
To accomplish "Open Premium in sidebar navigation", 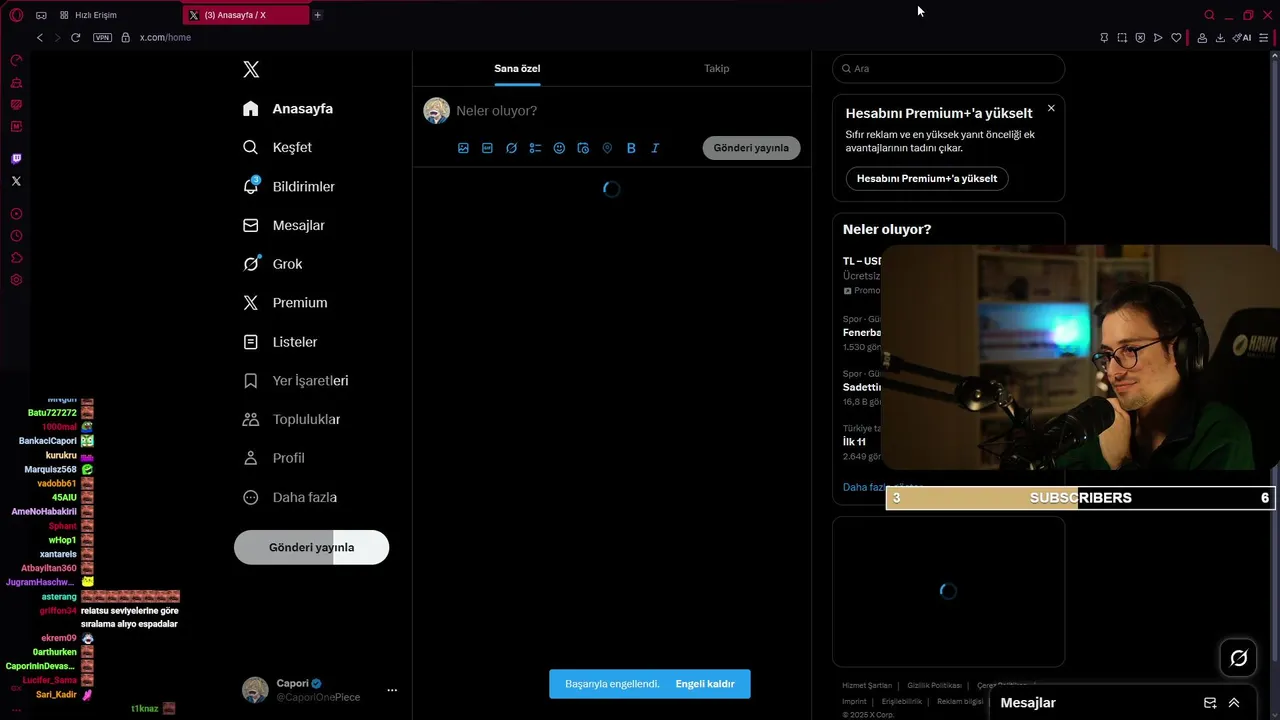I will click(x=285, y=302).
